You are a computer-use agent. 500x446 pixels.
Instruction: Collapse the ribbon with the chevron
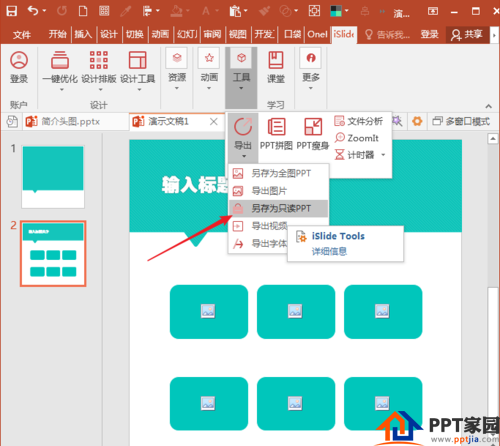[x=488, y=106]
